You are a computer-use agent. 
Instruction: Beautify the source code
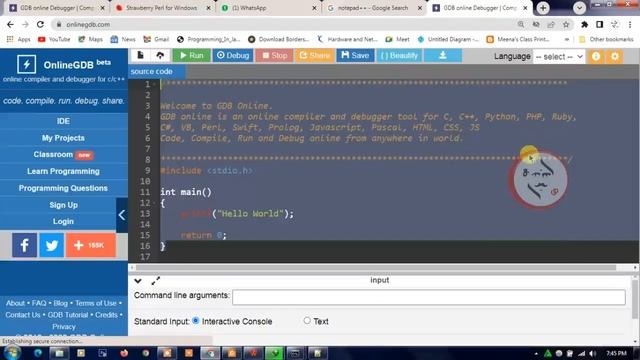click(x=399, y=56)
